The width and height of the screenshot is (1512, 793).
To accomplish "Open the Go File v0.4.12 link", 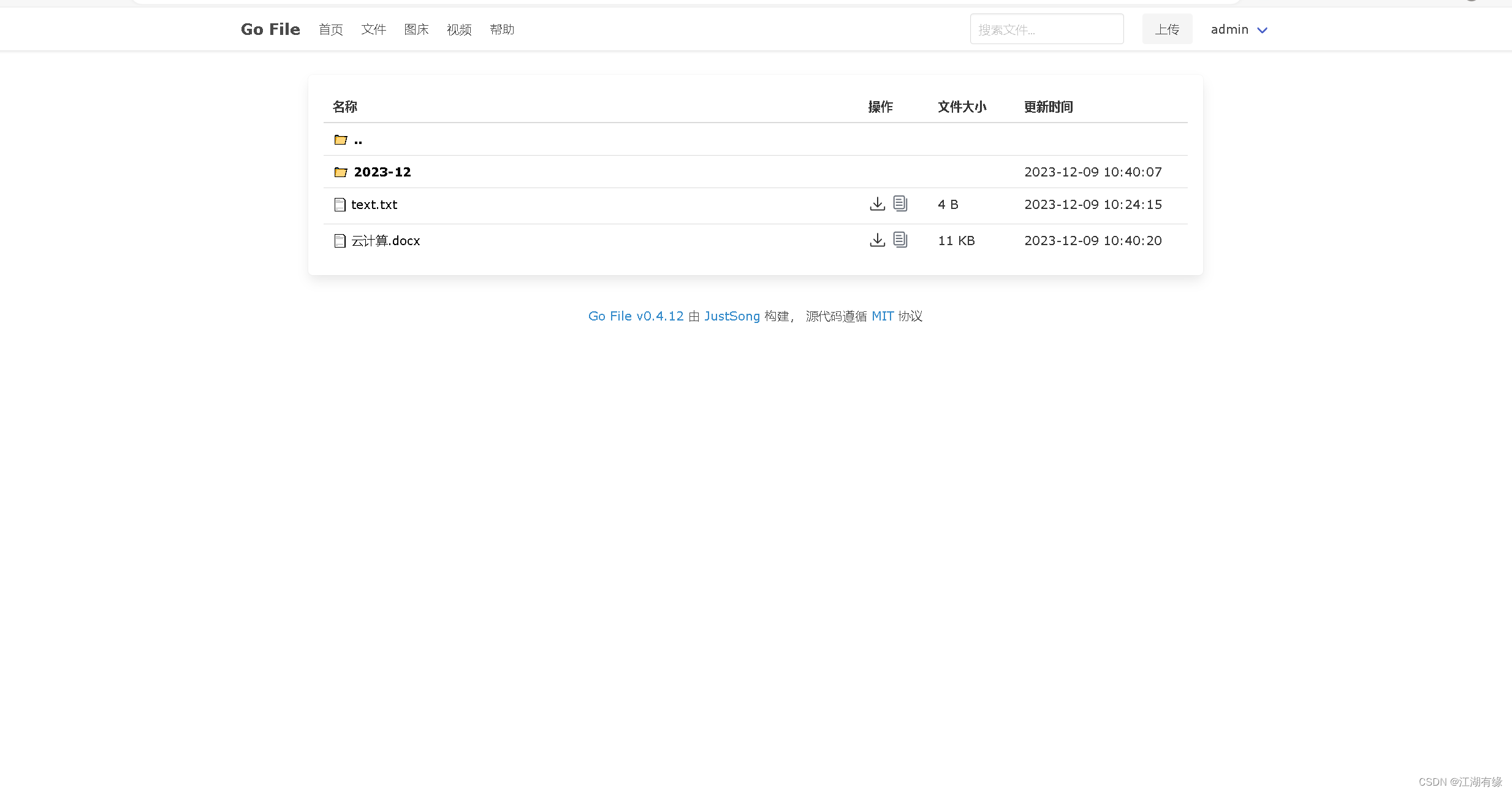I will (x=636, y=316).
